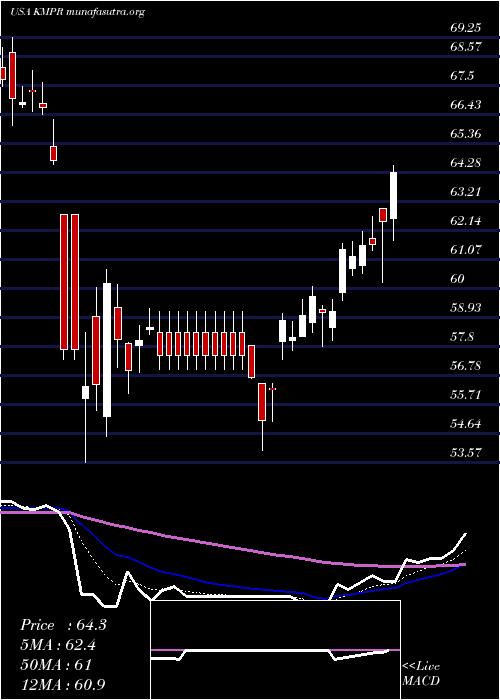The height and width of the screenshot is (700, 500).
Task: Click the 66.43 price axis label
Action: [x=465, y=104]
